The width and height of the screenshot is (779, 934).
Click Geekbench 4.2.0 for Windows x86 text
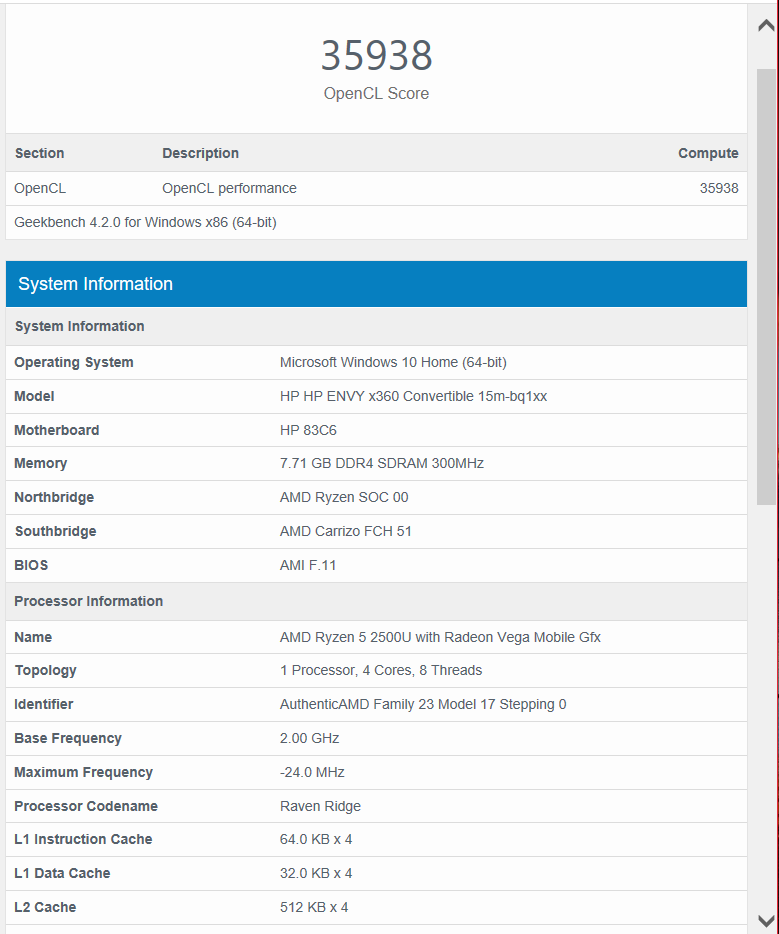(145, 222)
